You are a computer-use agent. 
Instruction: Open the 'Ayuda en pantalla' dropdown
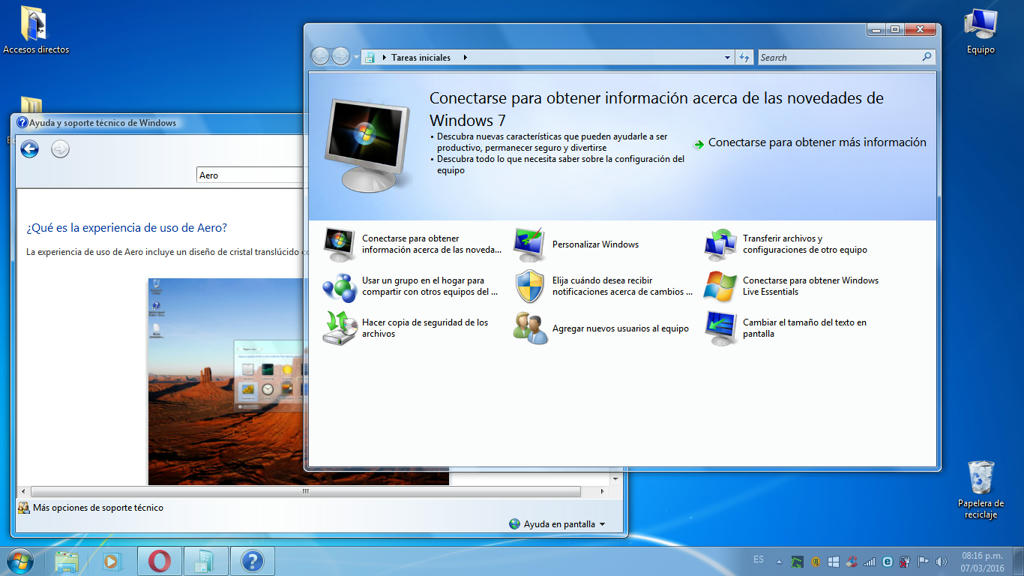click(x=557, y=524)
